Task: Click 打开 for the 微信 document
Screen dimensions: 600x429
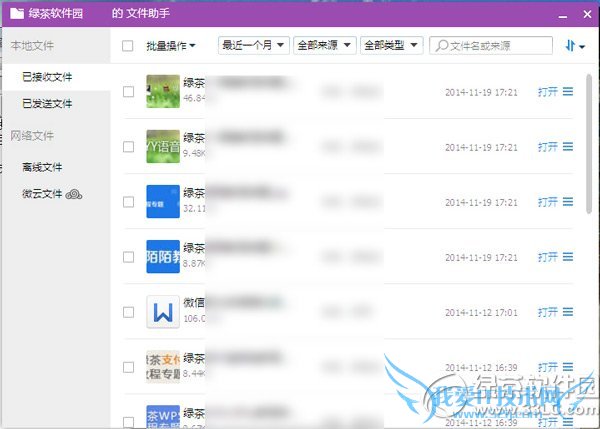Action: (548, 312)
